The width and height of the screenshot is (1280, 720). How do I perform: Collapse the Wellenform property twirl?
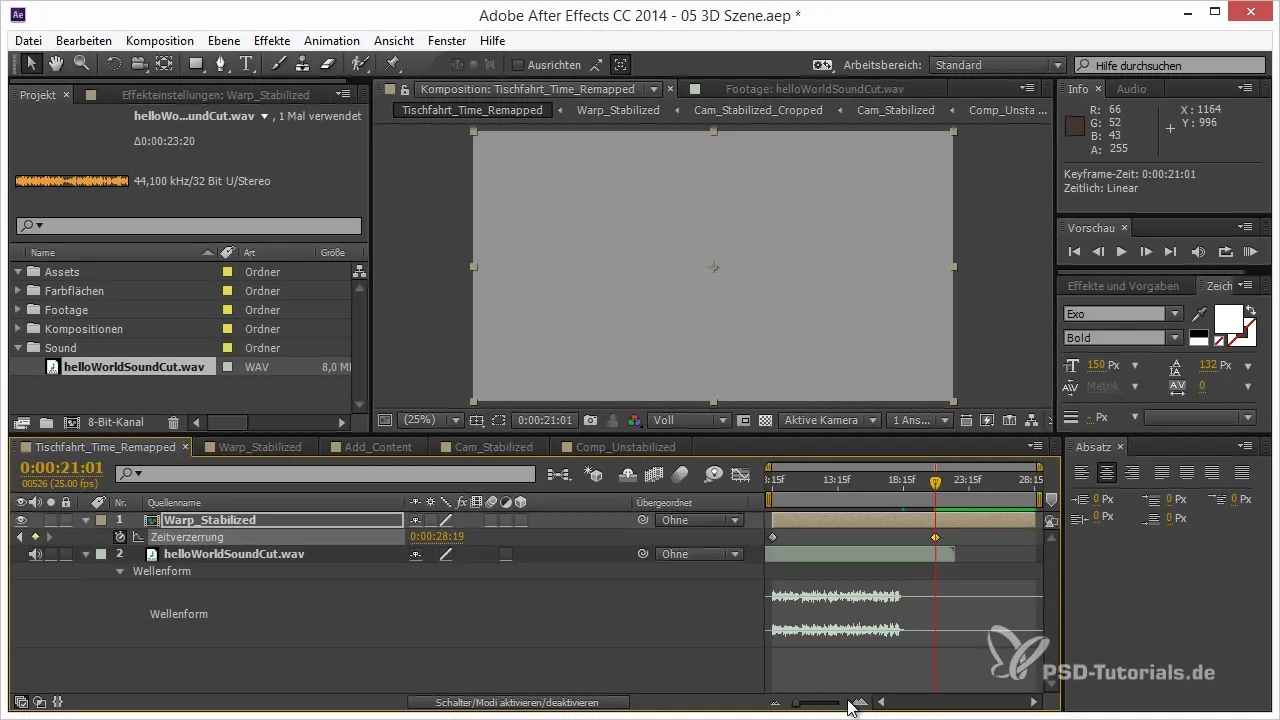pyautogui.click(x=121, y=572)
